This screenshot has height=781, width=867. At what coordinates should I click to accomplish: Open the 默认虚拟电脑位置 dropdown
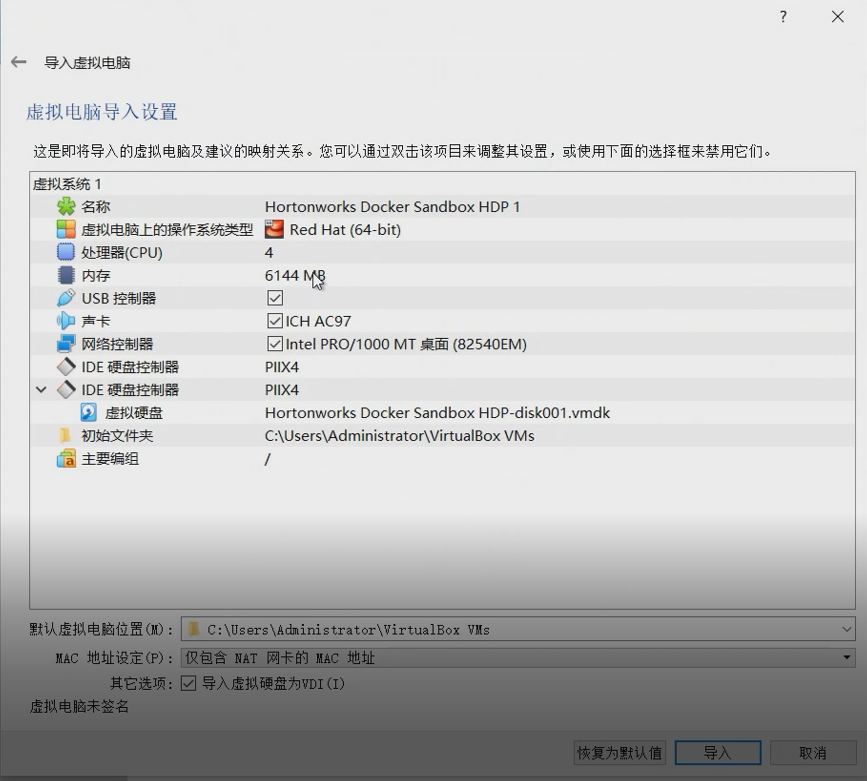click(x=847, y=629)
